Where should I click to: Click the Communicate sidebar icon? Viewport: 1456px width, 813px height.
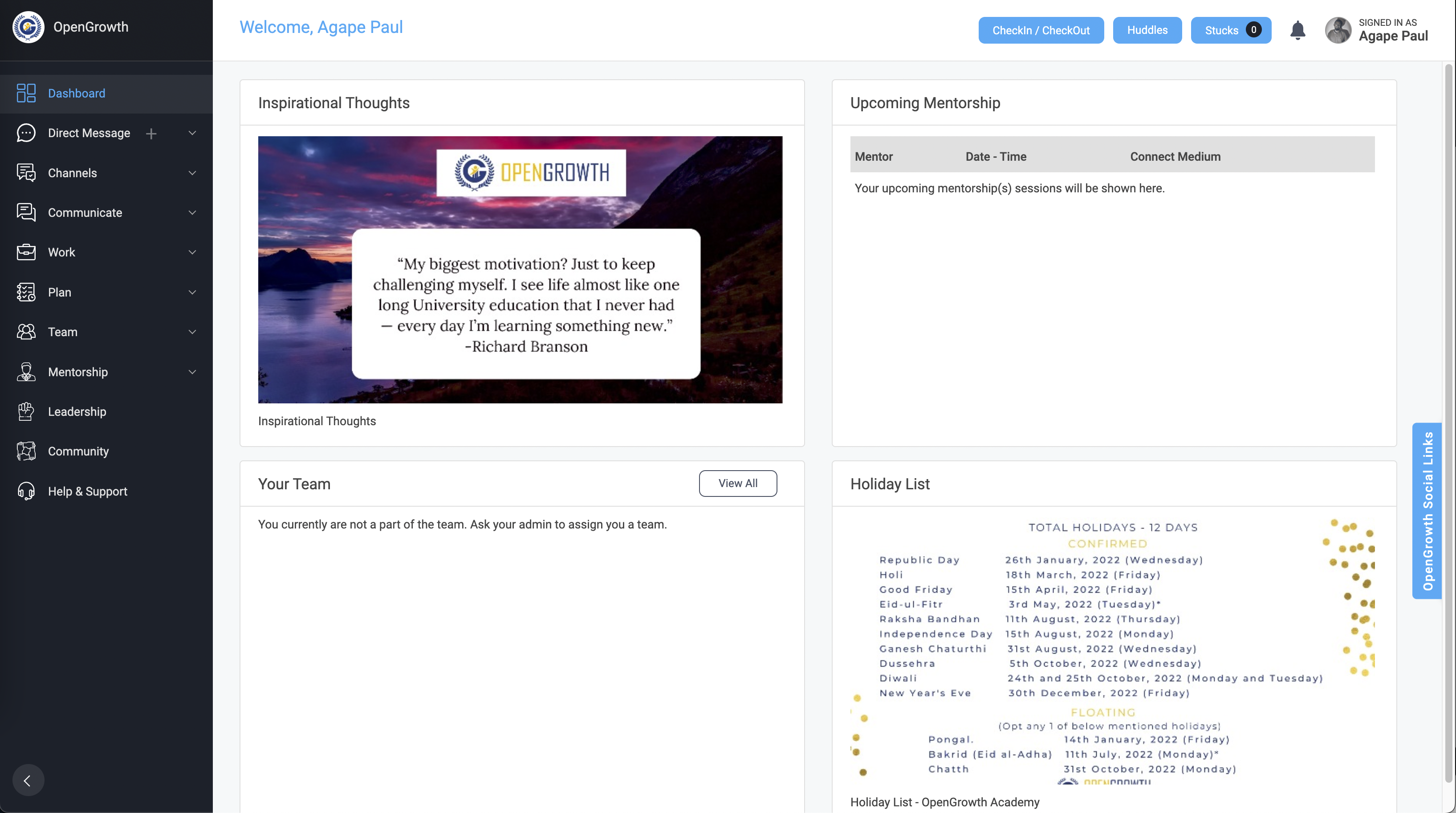coord(26,212)
